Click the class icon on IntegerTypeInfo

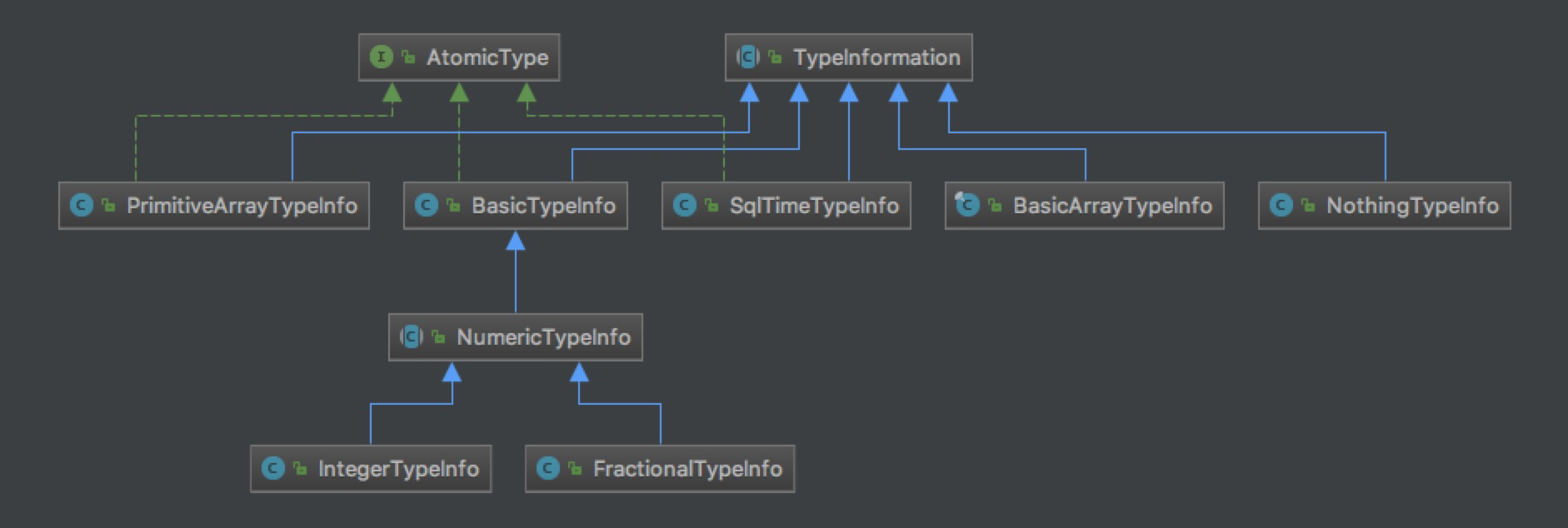[272, 468]
